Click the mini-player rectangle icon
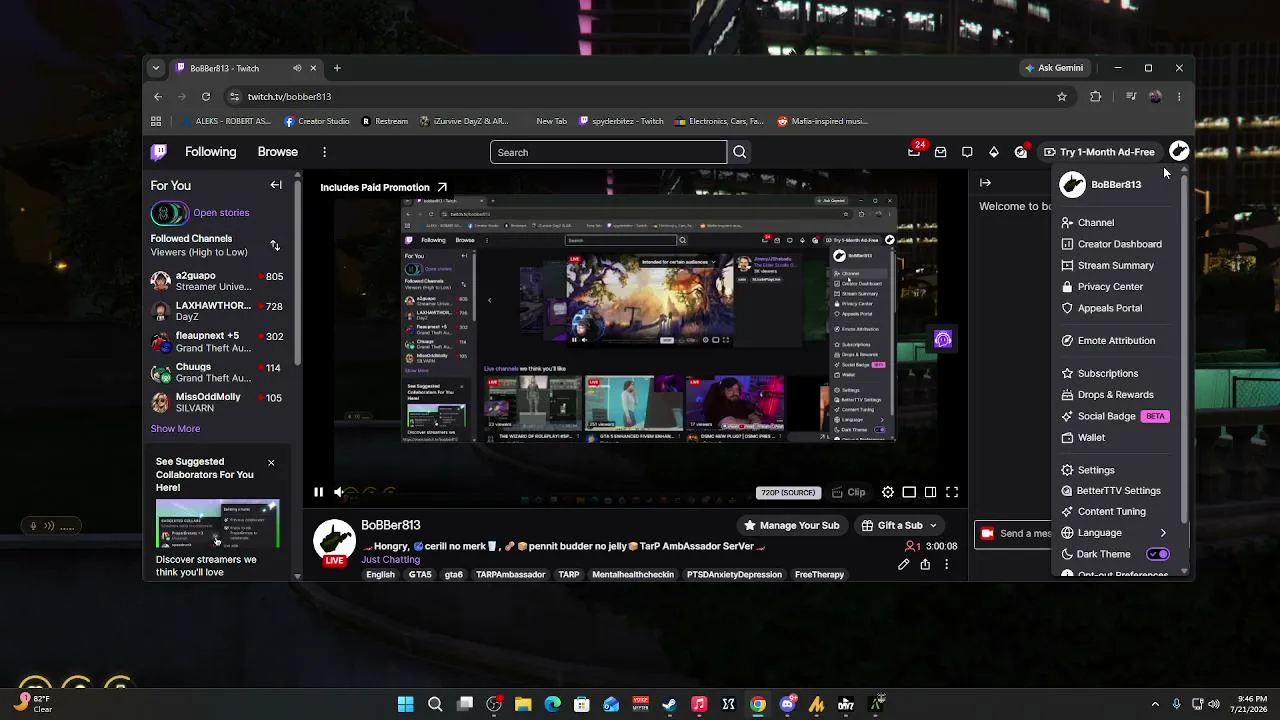Viewport: 1280px width, 720px height. pos(909,492)
